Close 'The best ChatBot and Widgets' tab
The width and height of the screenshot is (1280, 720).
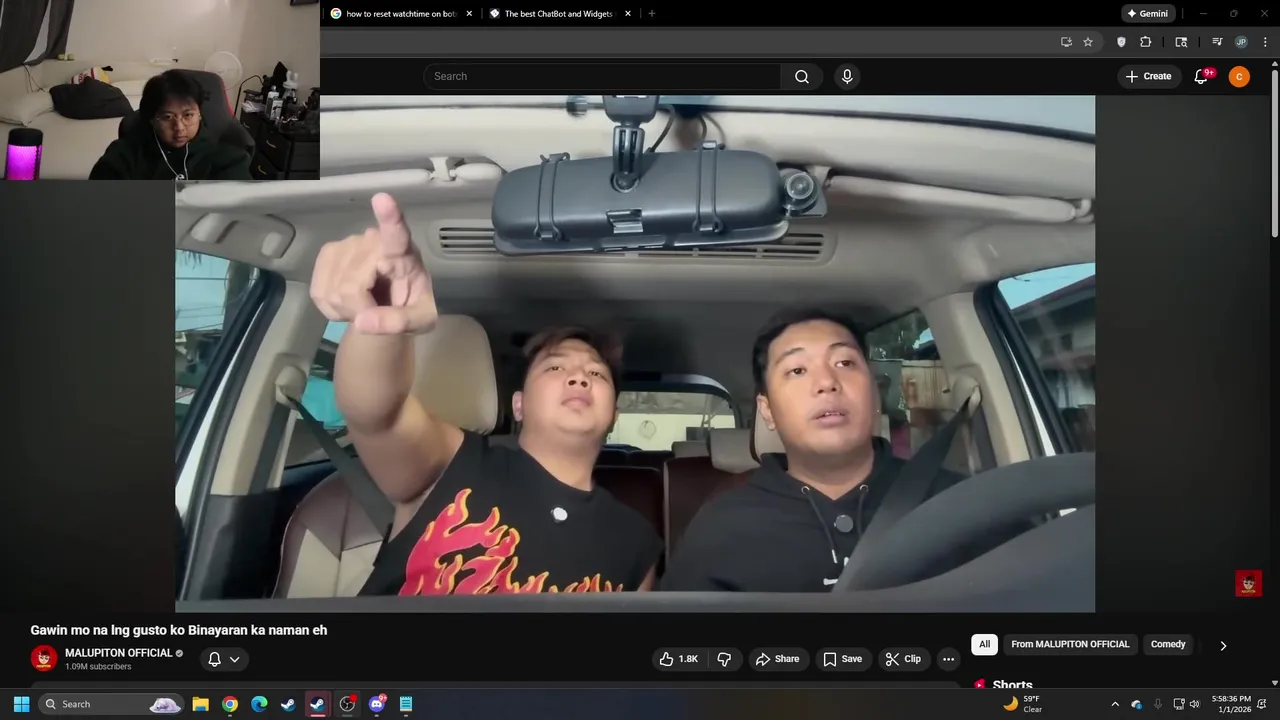[628, 14]
